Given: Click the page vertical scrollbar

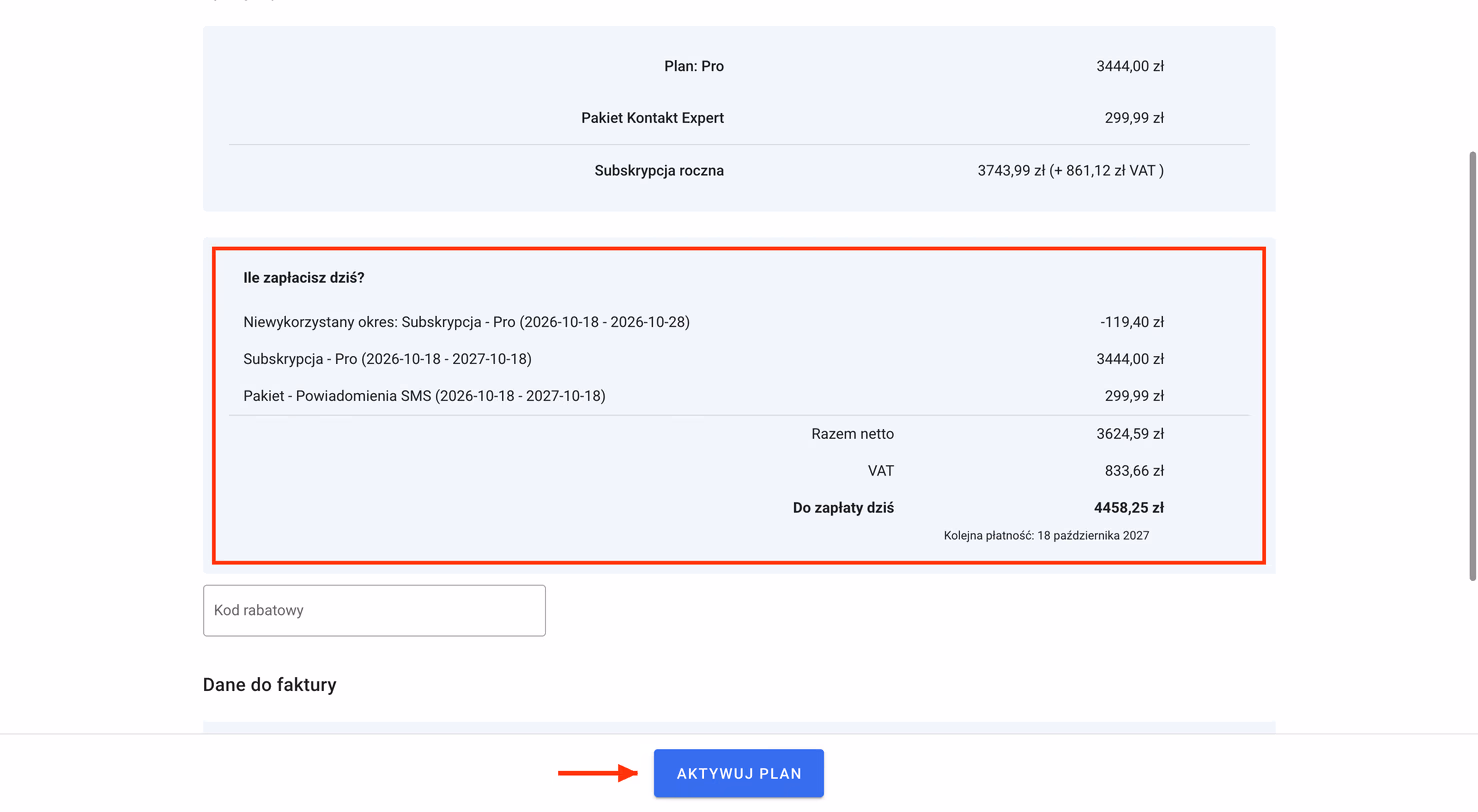Looking at the screenshot, I should click(x=1472, y=365).
